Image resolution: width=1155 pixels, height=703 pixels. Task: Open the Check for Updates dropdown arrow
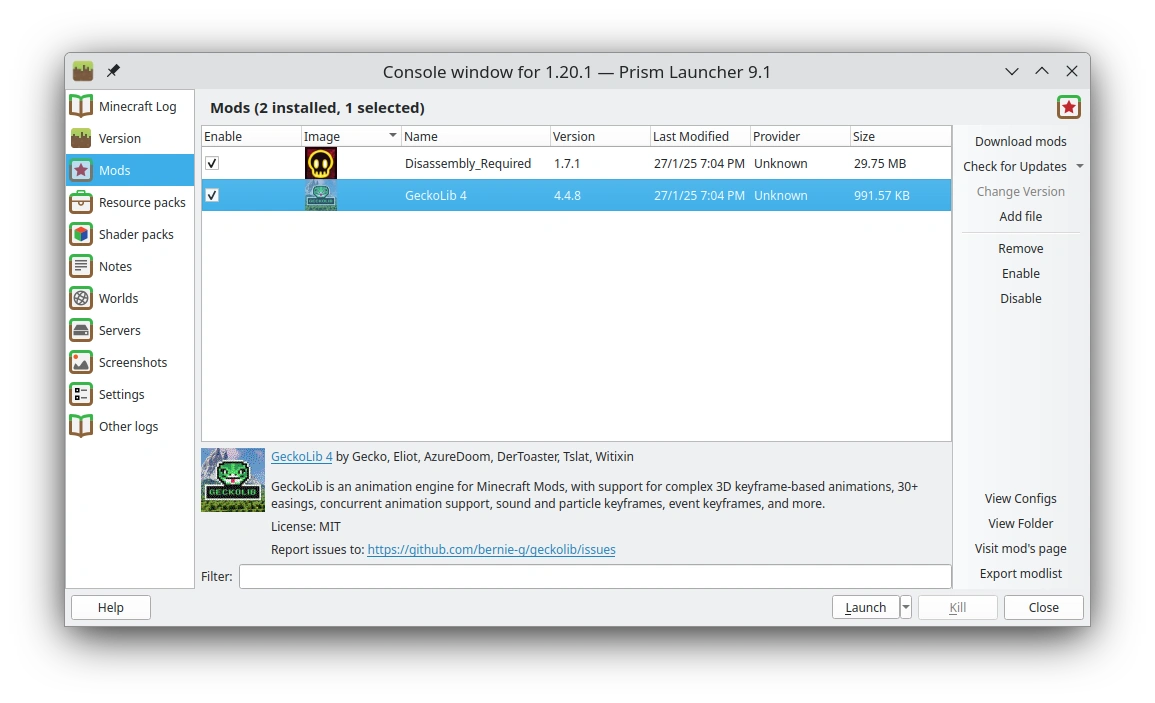pos(1079,167)
